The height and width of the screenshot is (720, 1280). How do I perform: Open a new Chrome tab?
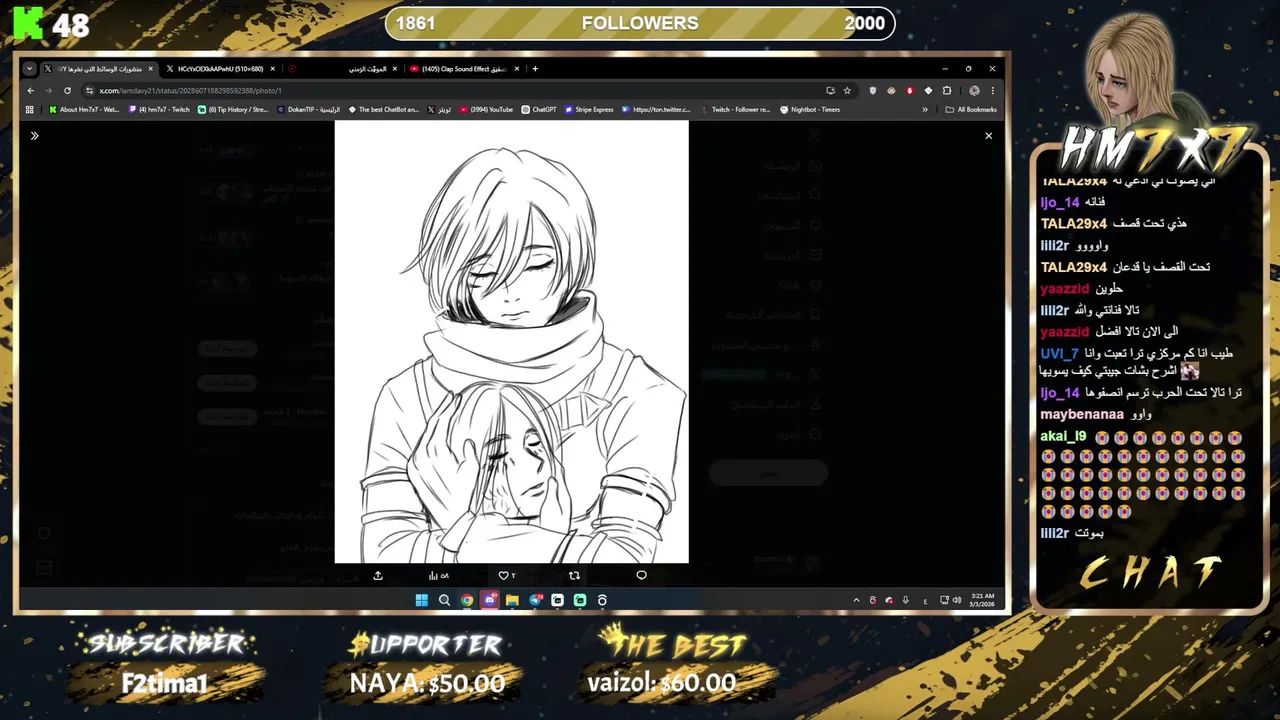[535, 69]
